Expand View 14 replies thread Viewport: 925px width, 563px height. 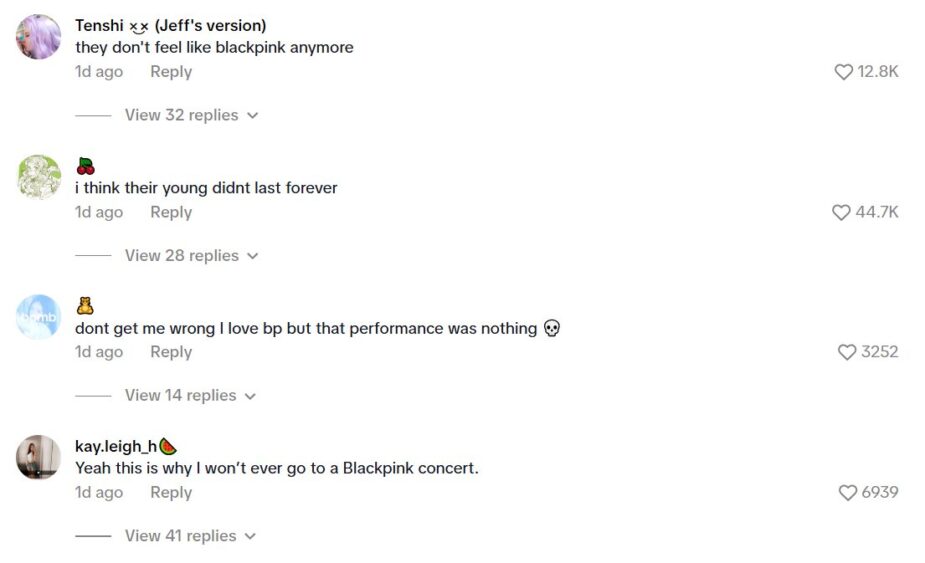(190, 395)
